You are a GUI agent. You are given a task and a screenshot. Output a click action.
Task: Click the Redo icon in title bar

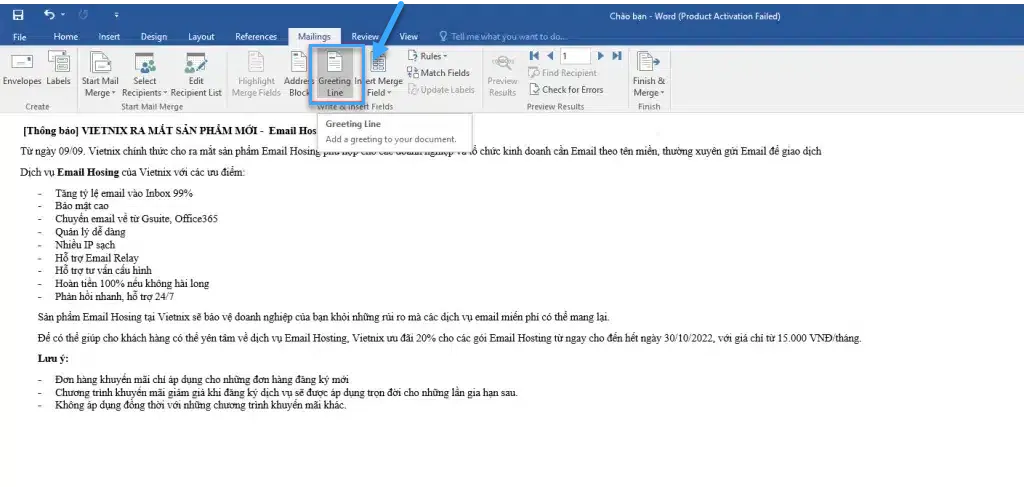(x=83, y=14)
